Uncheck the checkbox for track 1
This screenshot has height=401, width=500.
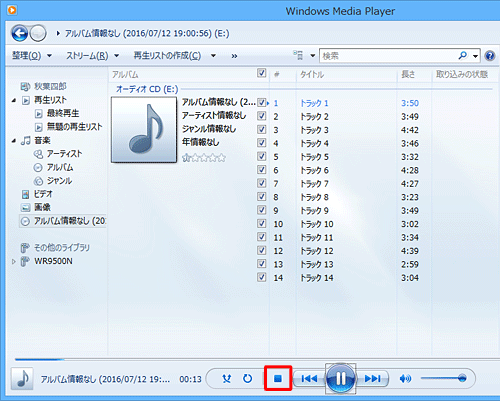coord(262,103)
